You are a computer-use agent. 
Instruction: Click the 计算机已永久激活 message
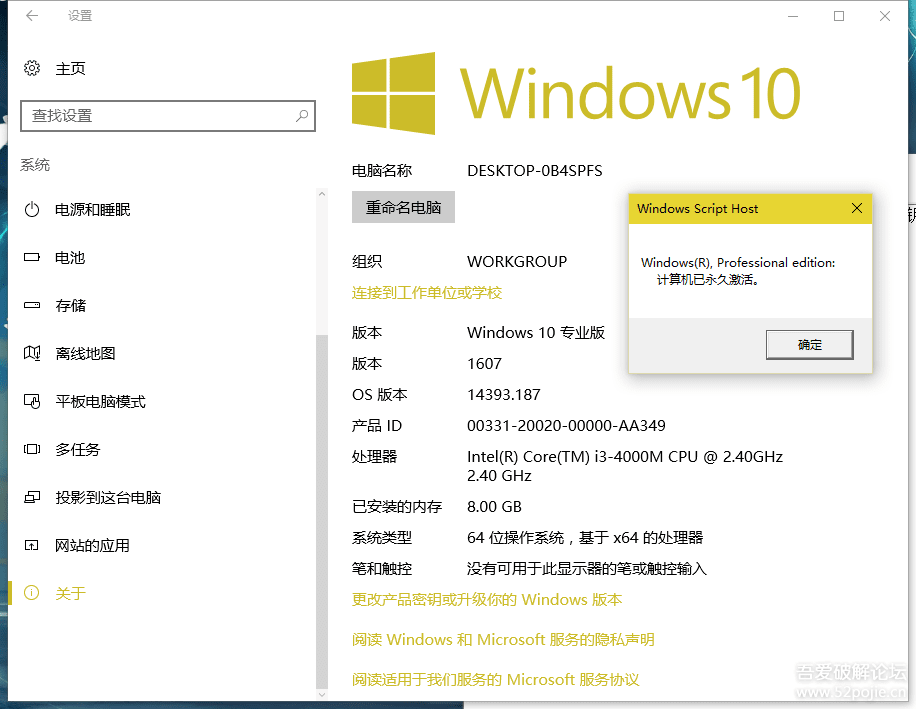coord(708,280)
